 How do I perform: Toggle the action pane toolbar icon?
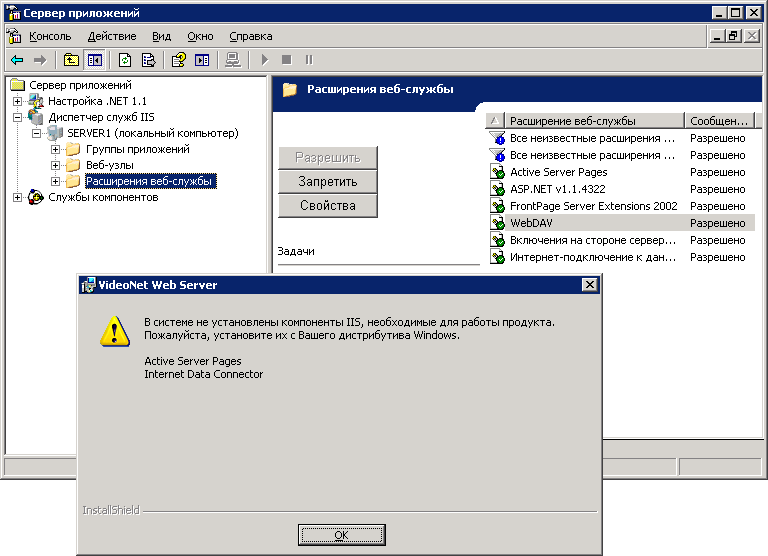(202, 60)
